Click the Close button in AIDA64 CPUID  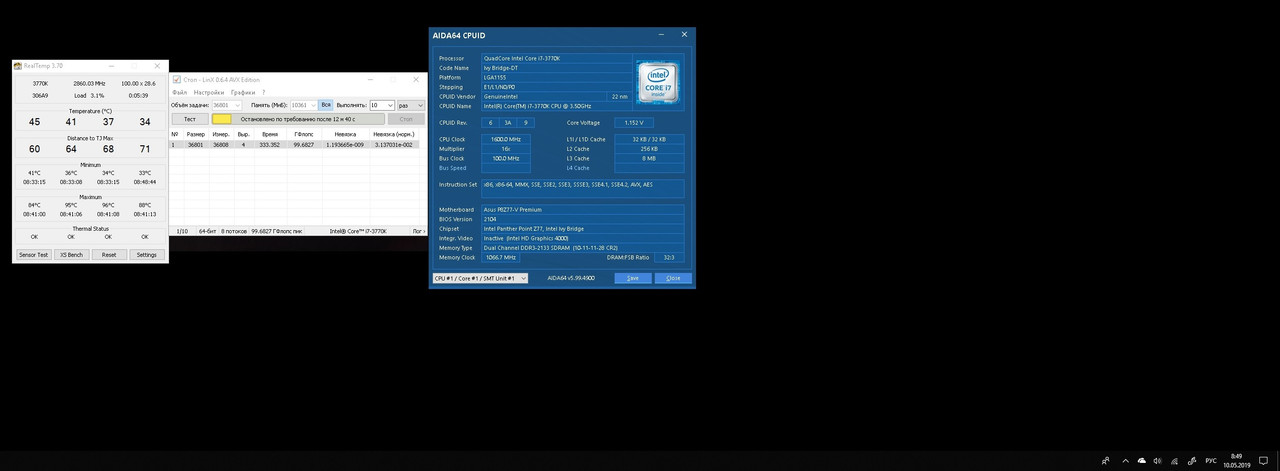pos(673,278)
